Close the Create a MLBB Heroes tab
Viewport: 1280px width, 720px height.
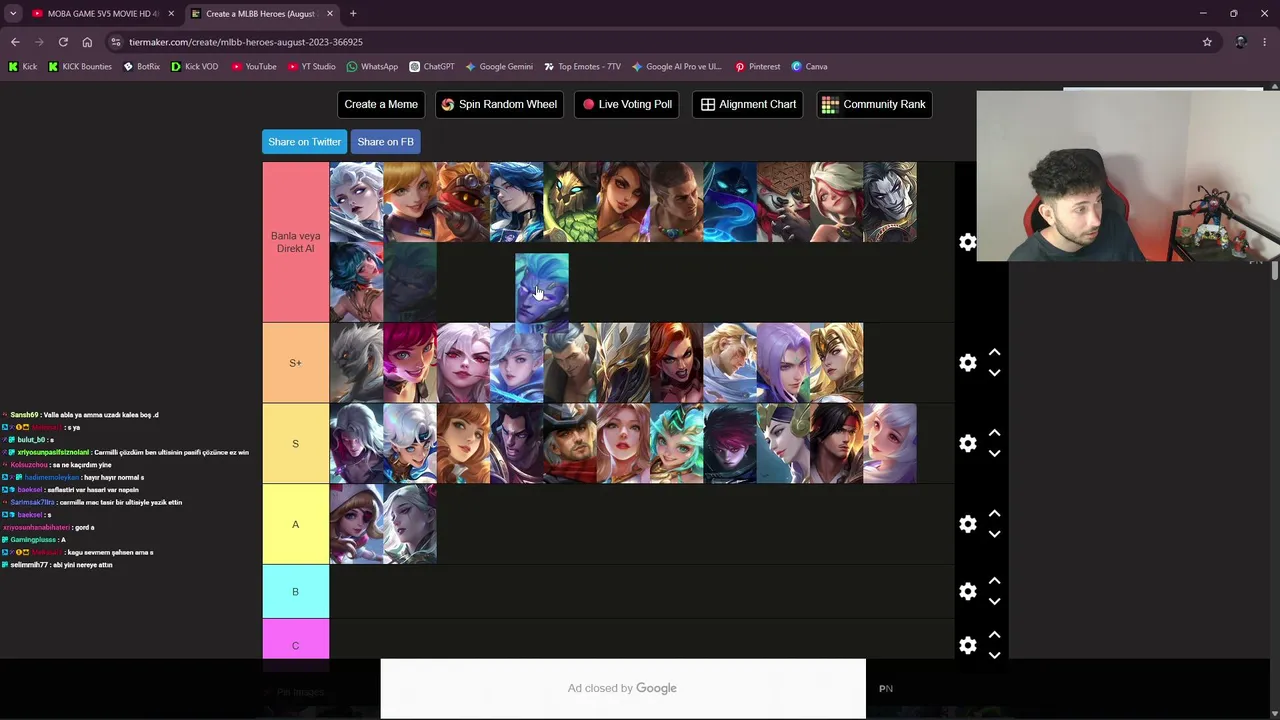click(x=329, y=13)
